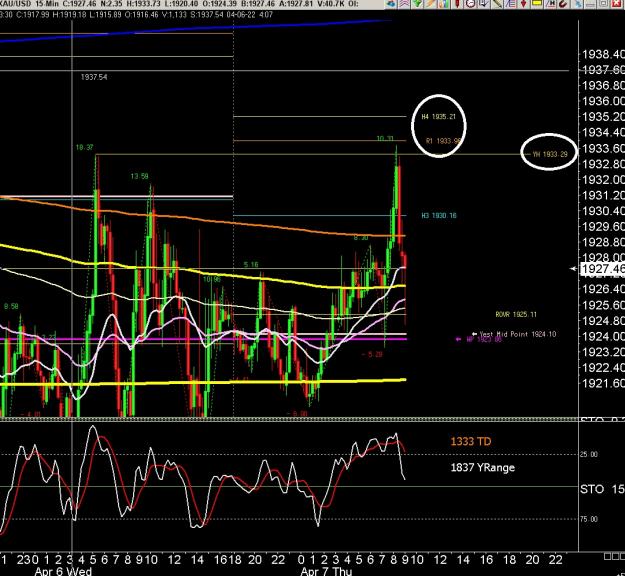Viewport: 625px width, 576px height.
Task: Click the 1333 TD orange text
Action: click(471, 441)
